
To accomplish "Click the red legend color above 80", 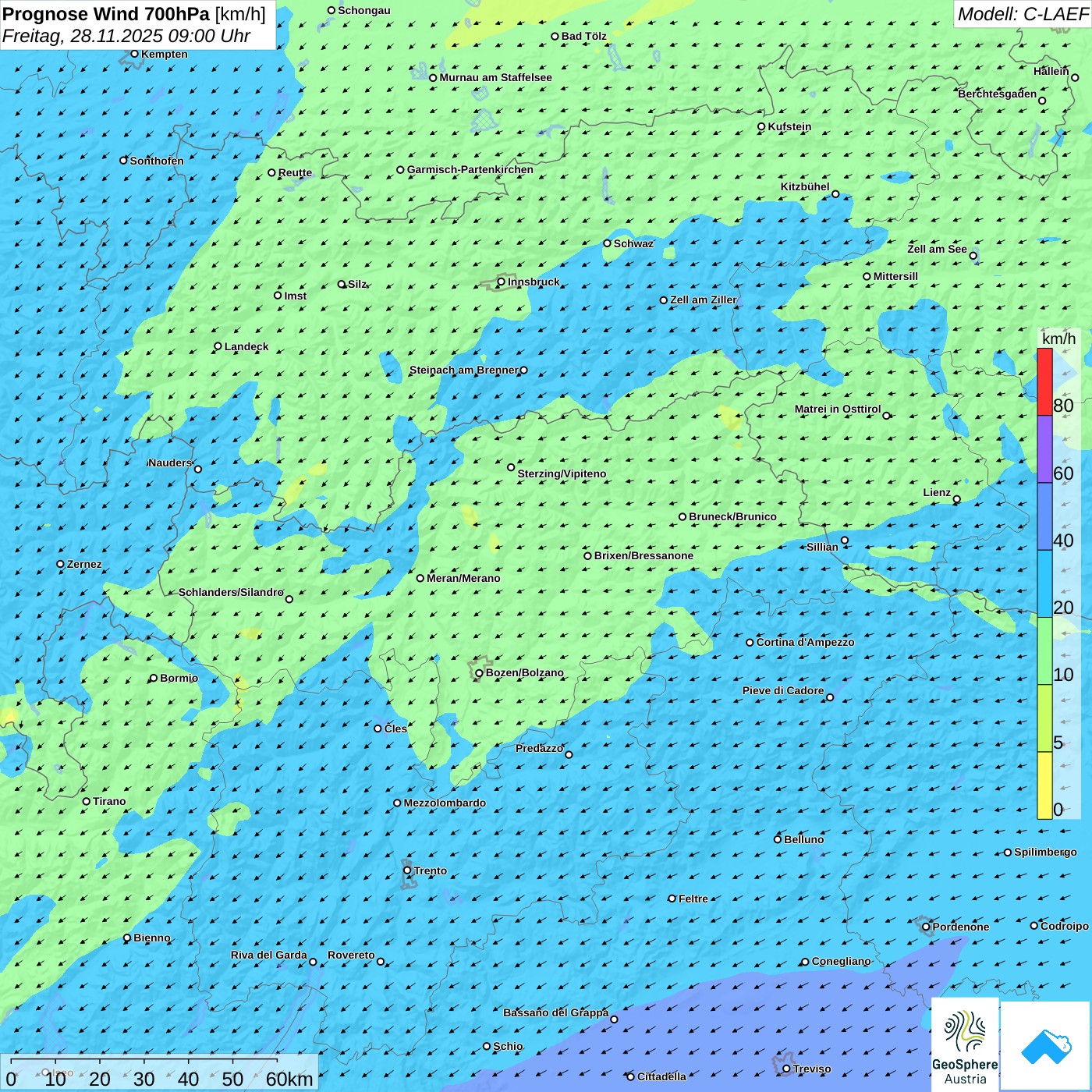I will click(1044, 381).
